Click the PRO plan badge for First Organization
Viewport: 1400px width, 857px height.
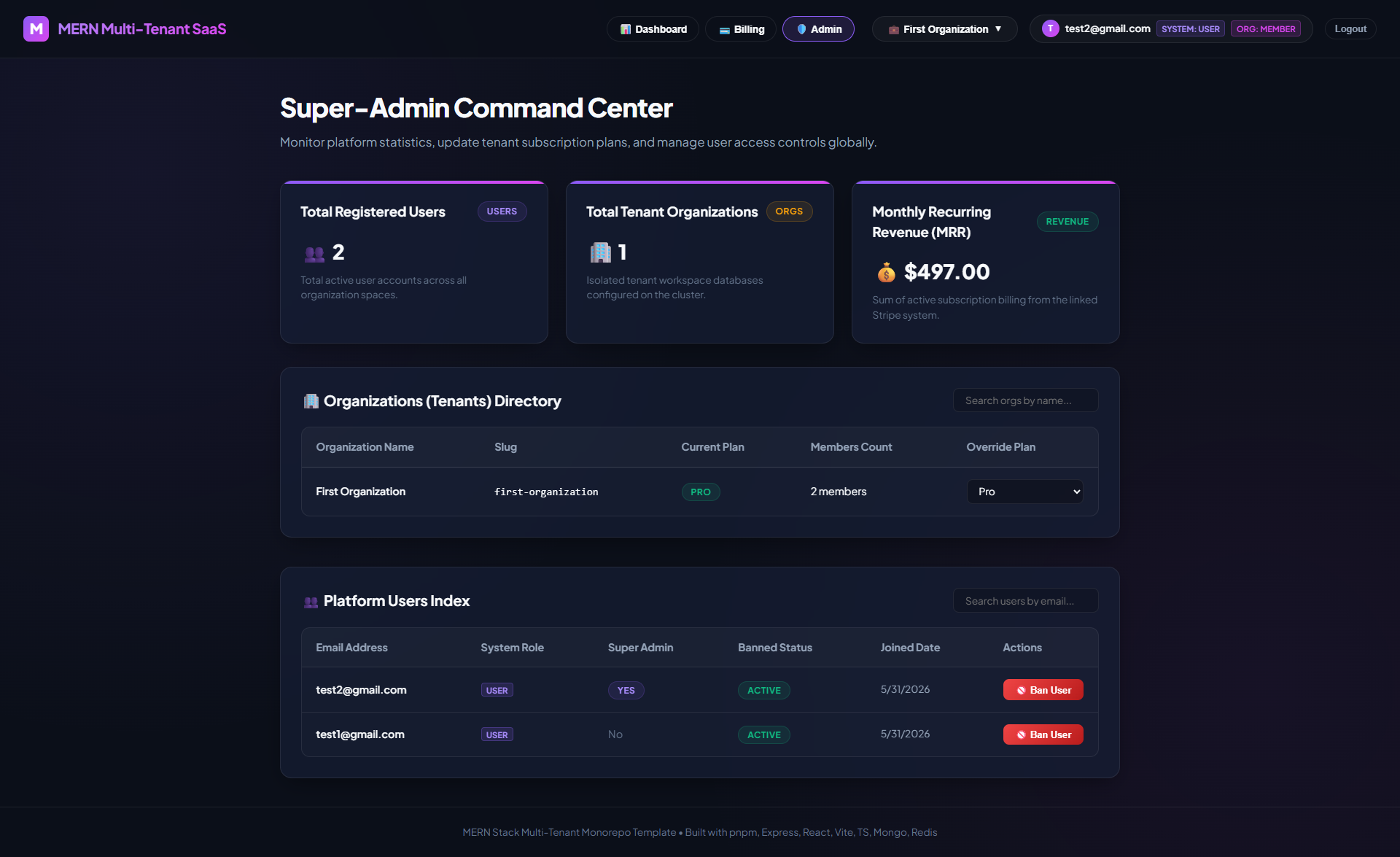tap(701, 492)
